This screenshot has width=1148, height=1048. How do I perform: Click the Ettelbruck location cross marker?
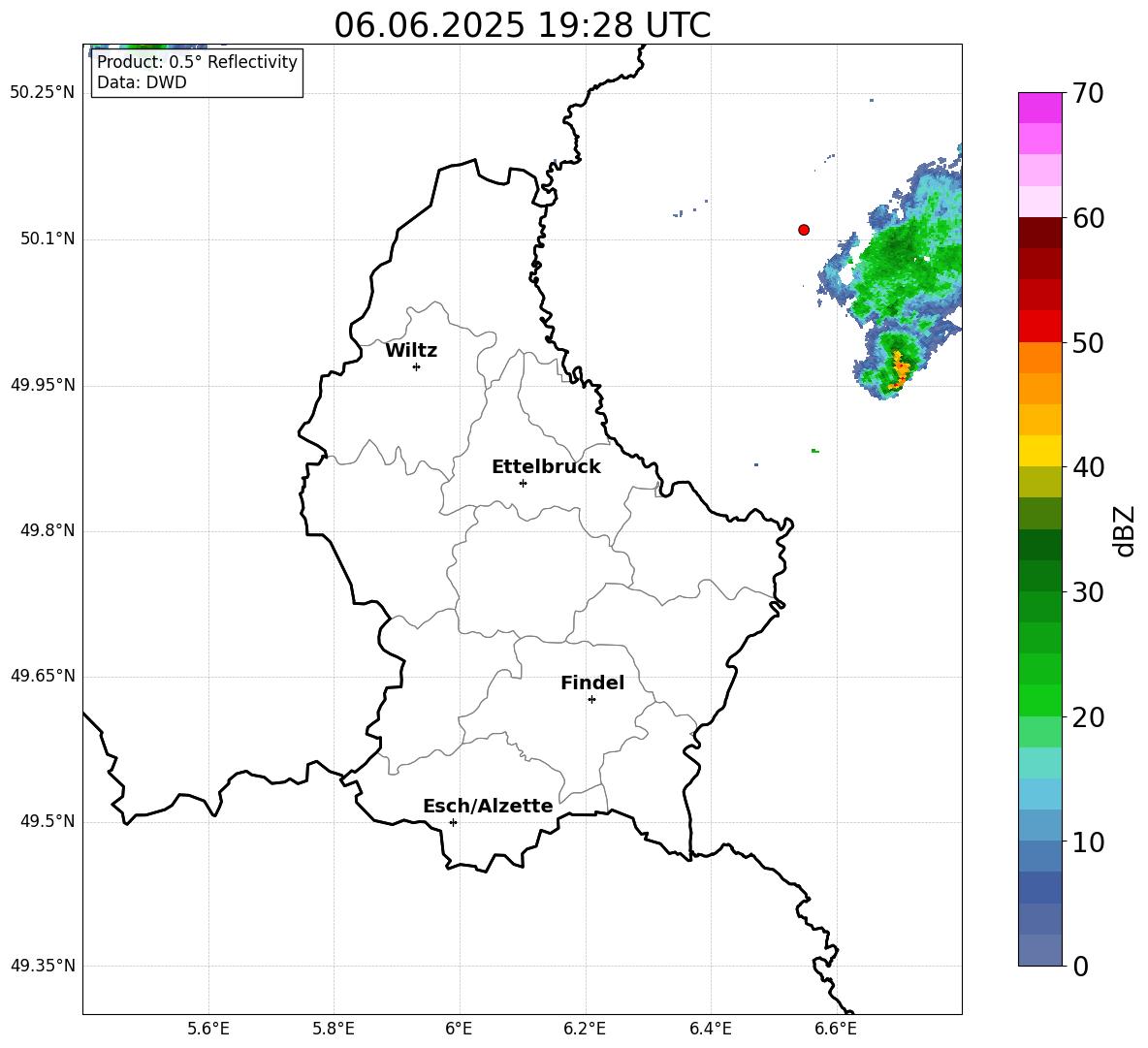coord(523,483)
